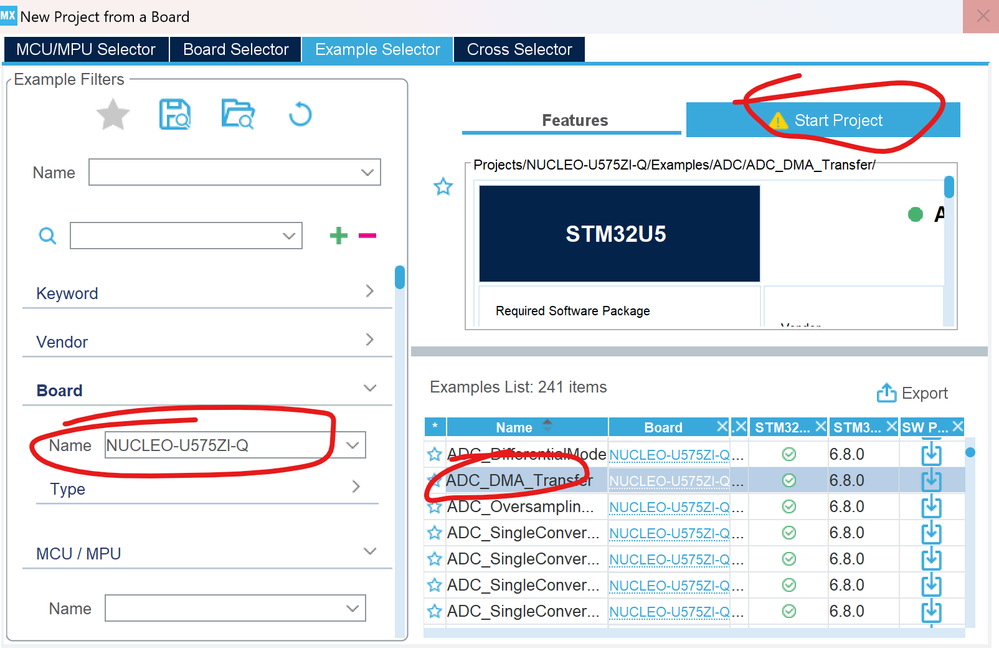Open the search field dropdown next to the magnifier
The width and height of the screenshot is (999, 648).
pos(289,236)
